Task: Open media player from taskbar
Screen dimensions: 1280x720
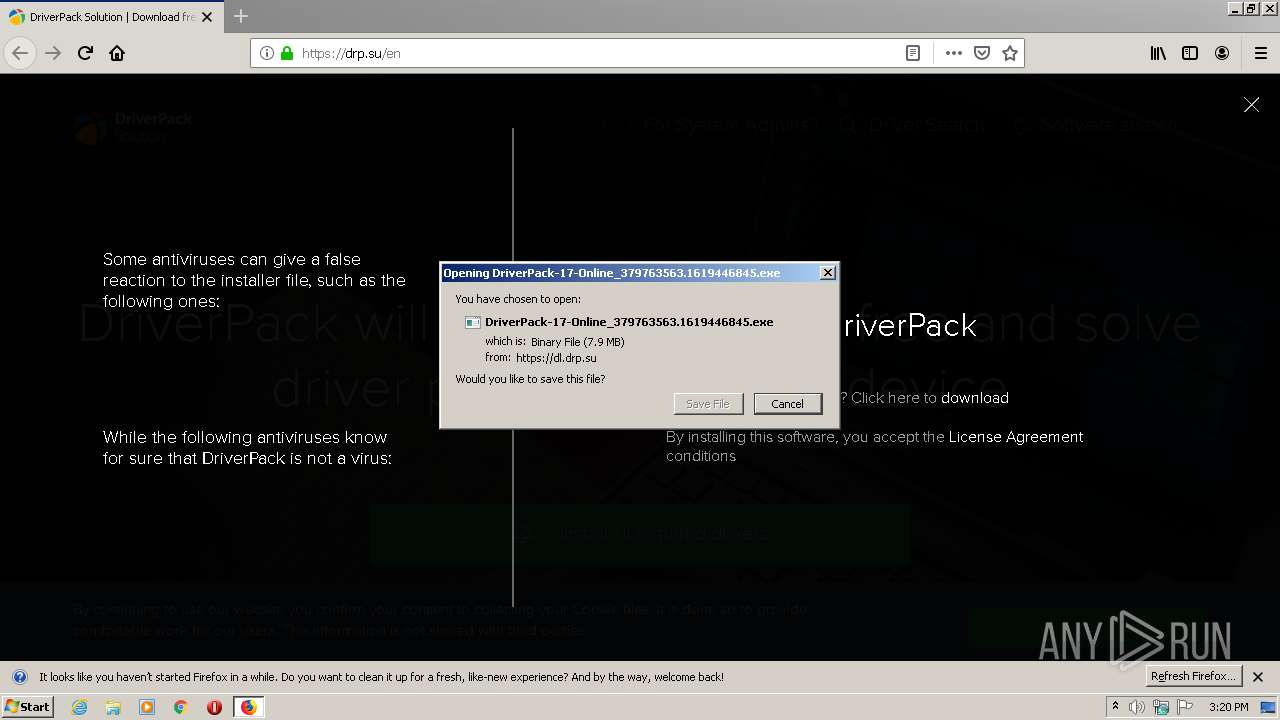Action: click(x=147, y=707)
